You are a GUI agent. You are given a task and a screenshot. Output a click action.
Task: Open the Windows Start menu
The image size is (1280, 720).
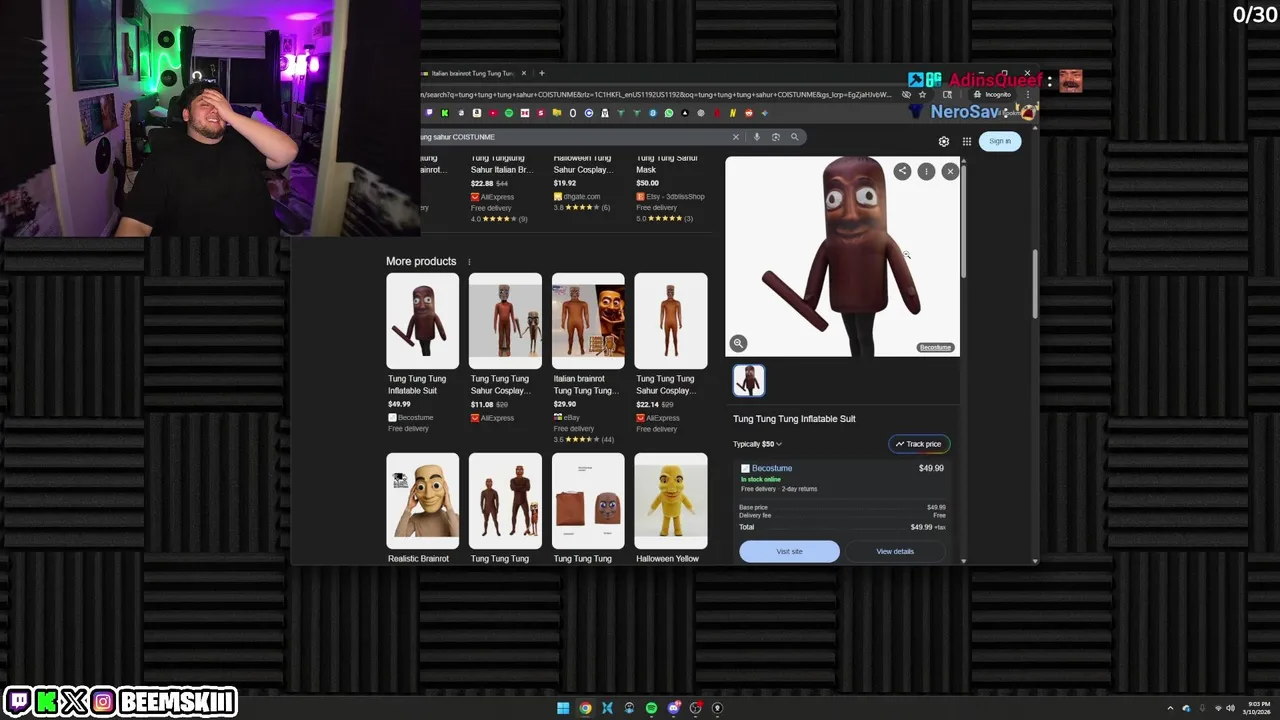(563, 708)
